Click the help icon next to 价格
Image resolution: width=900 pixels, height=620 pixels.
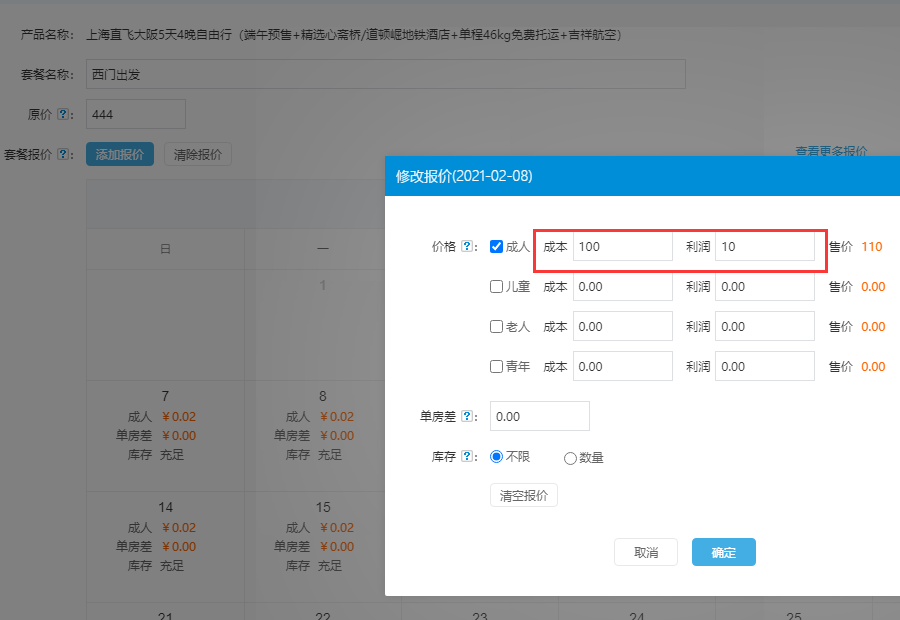(x=468, y=247)
